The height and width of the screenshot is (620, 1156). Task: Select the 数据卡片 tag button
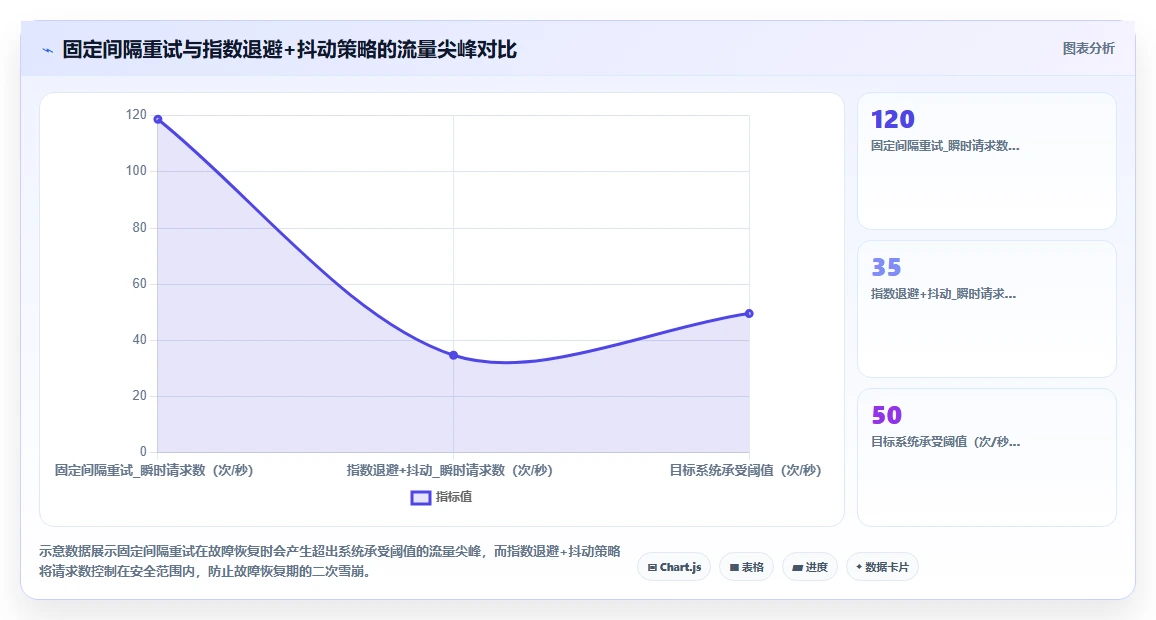tap(882, 567)
